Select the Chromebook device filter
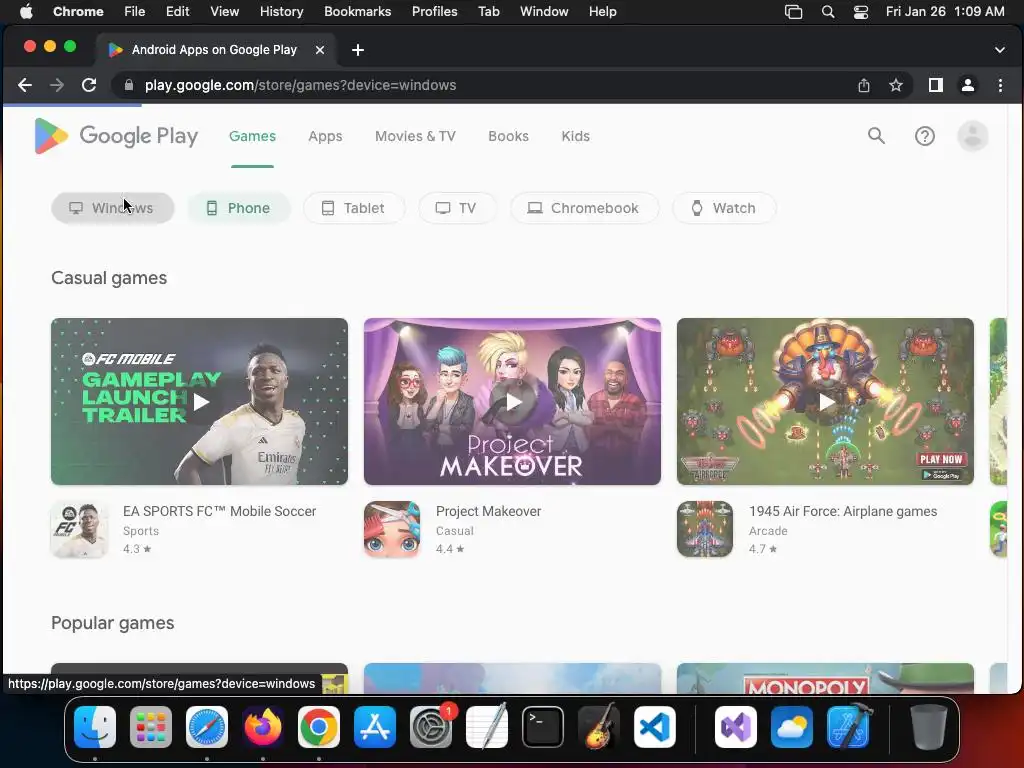The width and height of the screenshot is (1024, 768). pos(584,208)
